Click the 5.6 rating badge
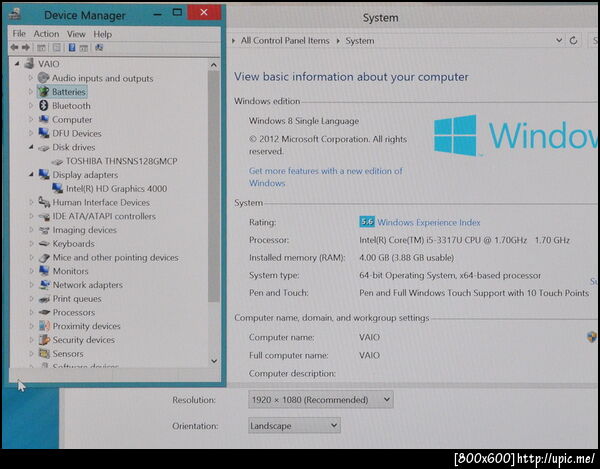Image resolution: width=600 pixels, height=469 pixels. pyautogui.click(x=367, y=222)
